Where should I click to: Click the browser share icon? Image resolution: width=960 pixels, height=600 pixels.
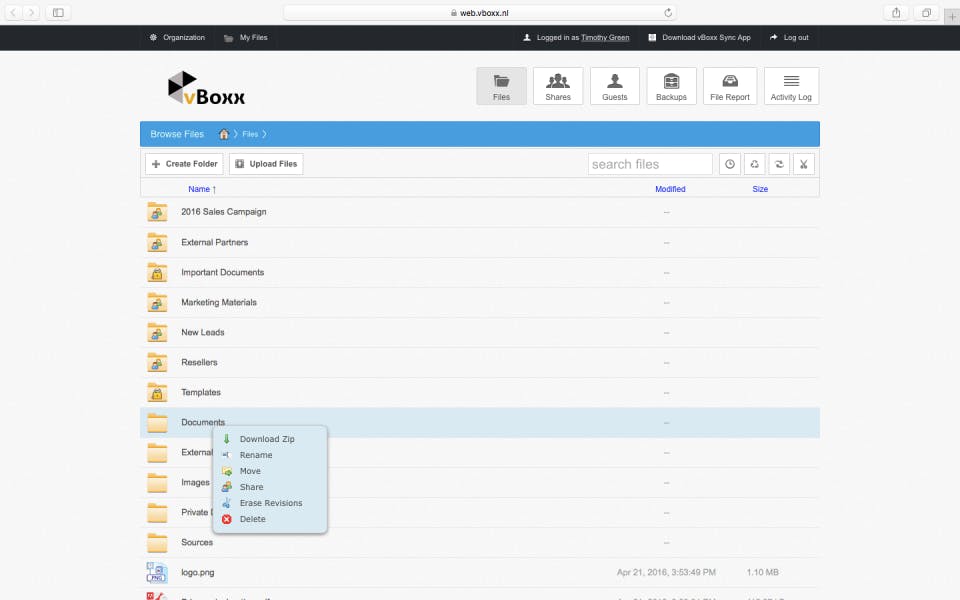coord(896,12)
